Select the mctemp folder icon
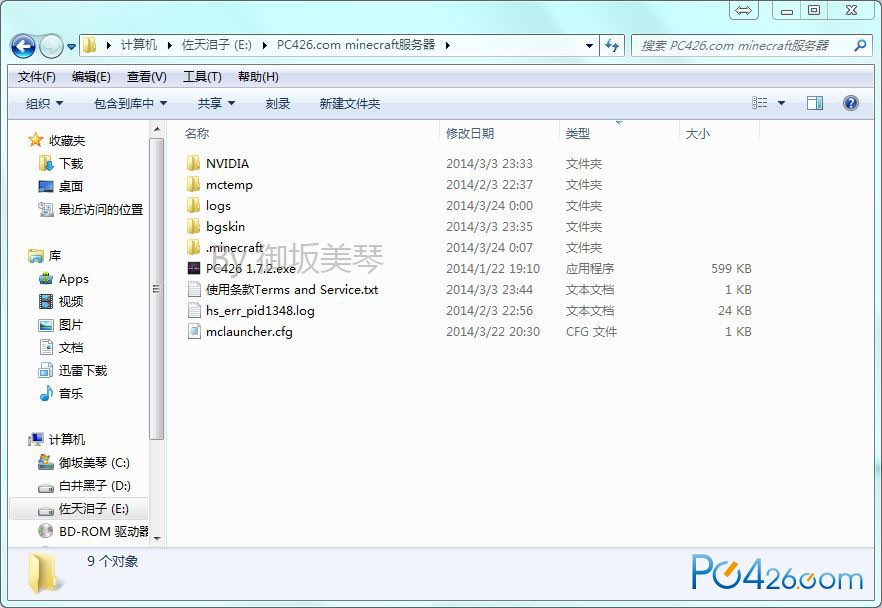This screenshot has width=882, height=608. (193, 184)
